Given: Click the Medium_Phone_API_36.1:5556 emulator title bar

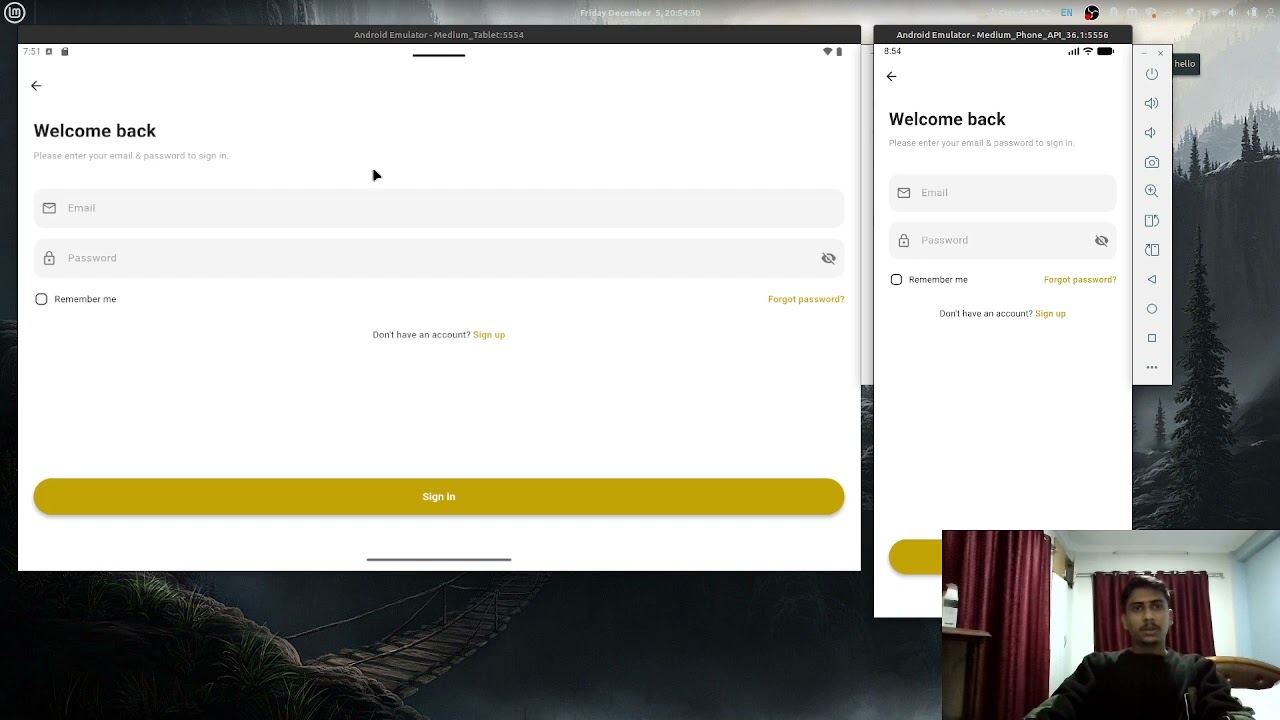Looking at the screenshot, I should tap(1002, 34).
